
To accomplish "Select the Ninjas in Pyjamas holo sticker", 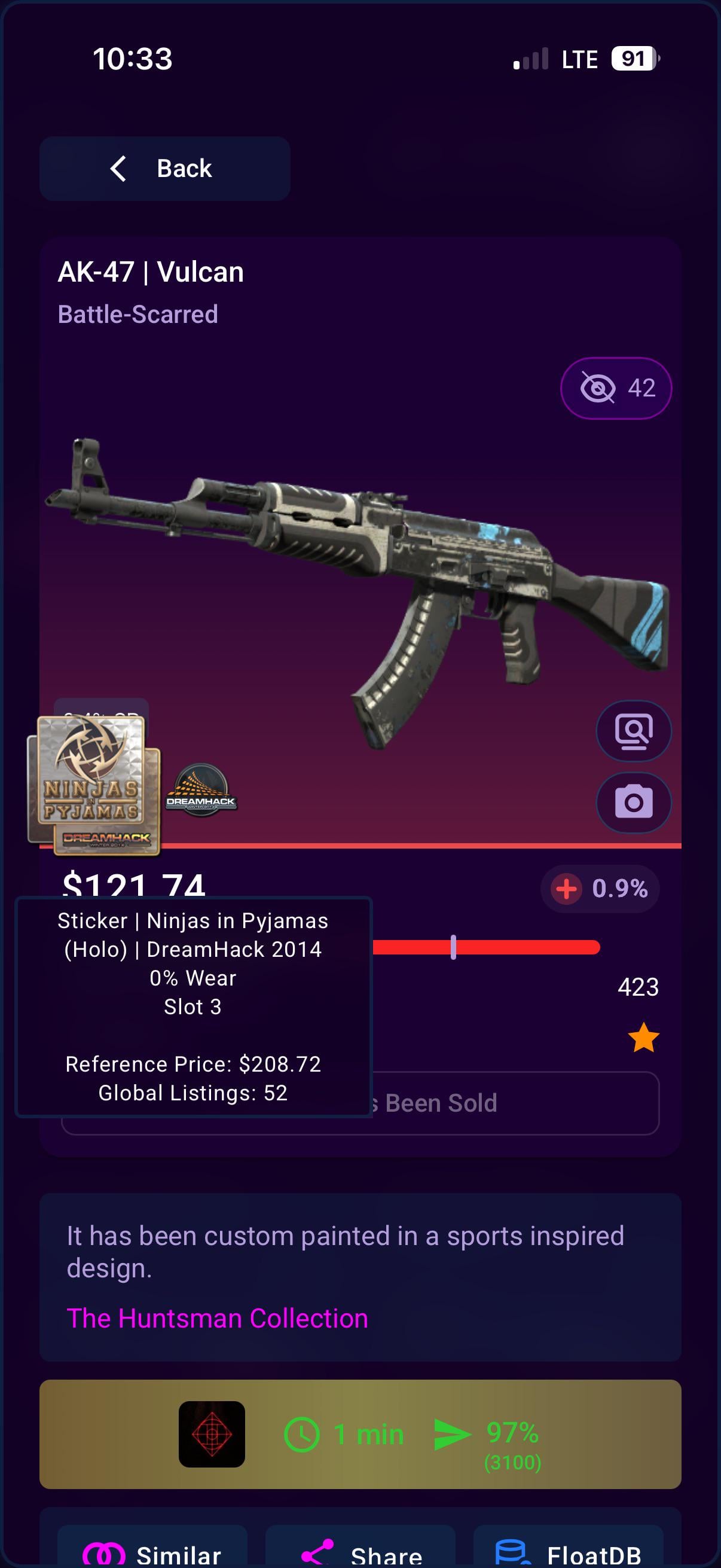I will point(93,785).
